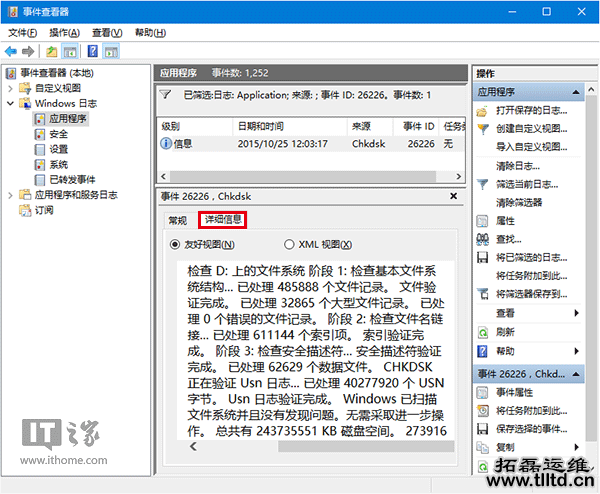Select the 设置 log in tree

[x=59, y=149]
